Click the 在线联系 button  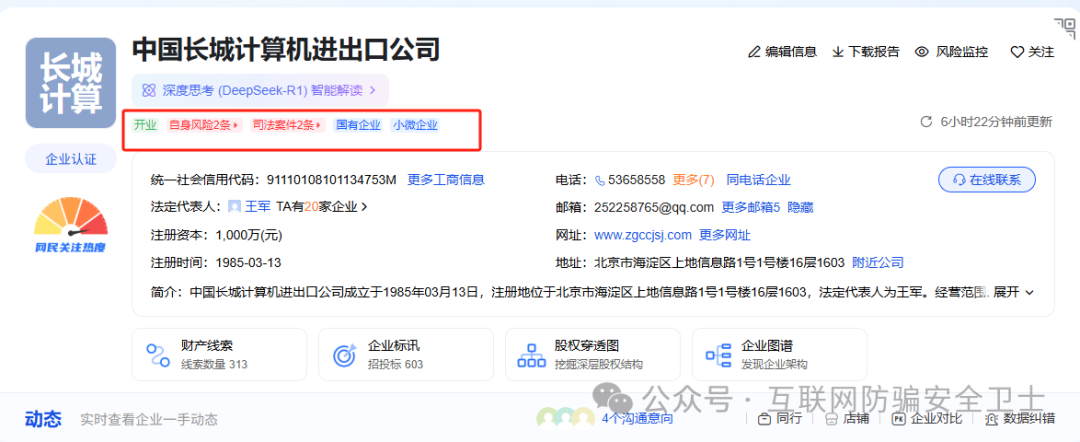coord(987,180)
